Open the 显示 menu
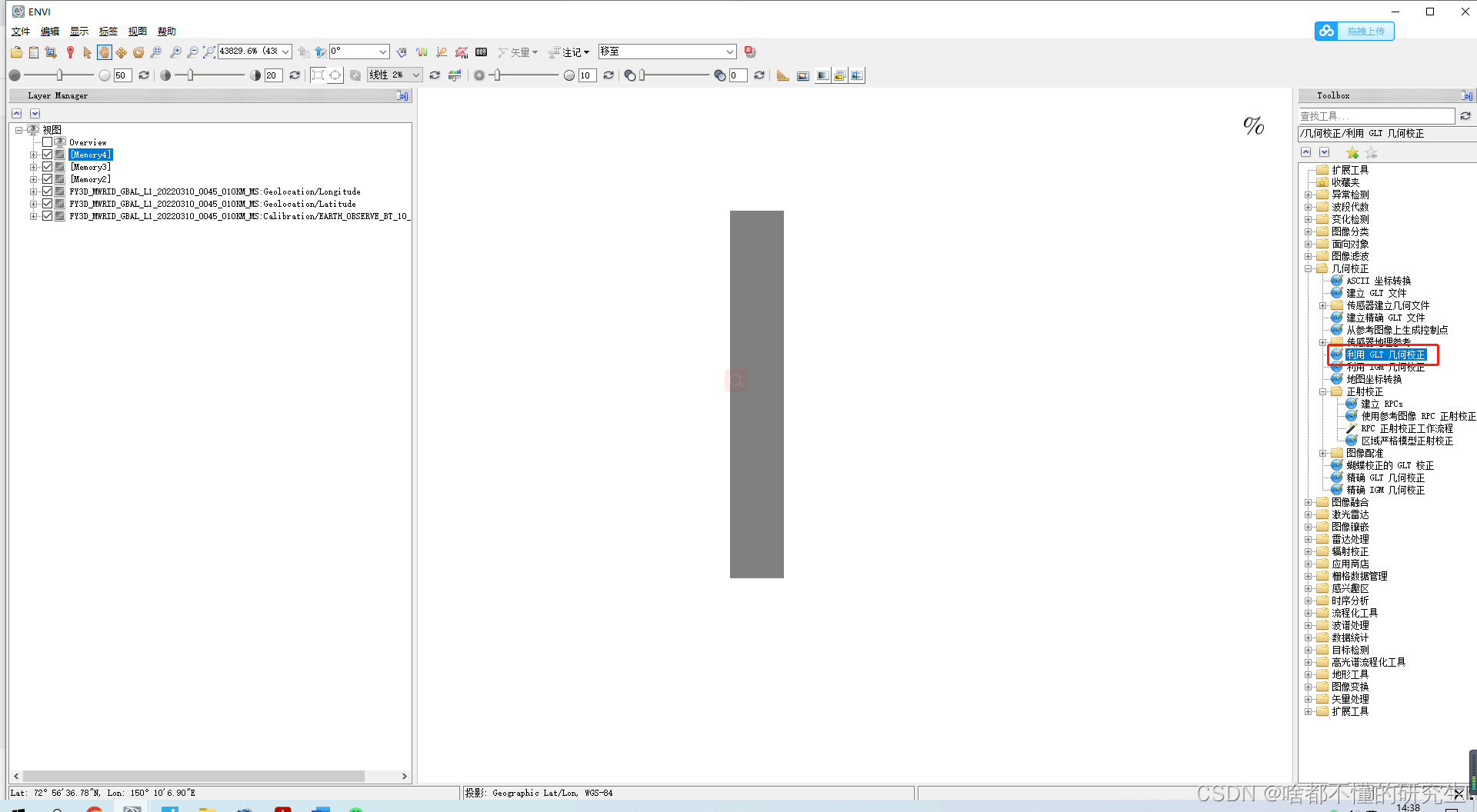The height and width of the screenshot is (812, 1477). click(79, 32)
